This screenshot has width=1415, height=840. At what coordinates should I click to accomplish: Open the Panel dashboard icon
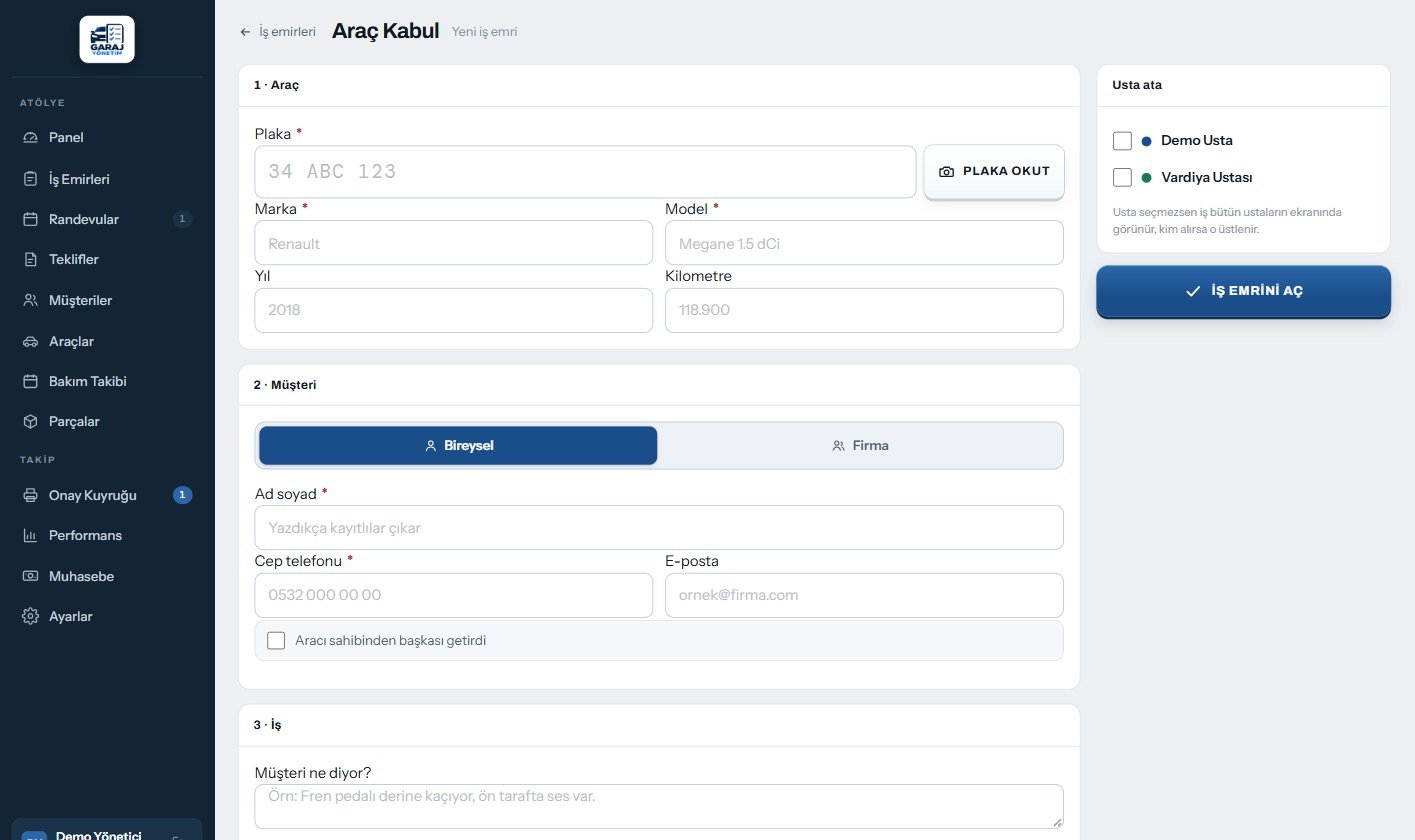pyautogui.click(x=30, y=138)
